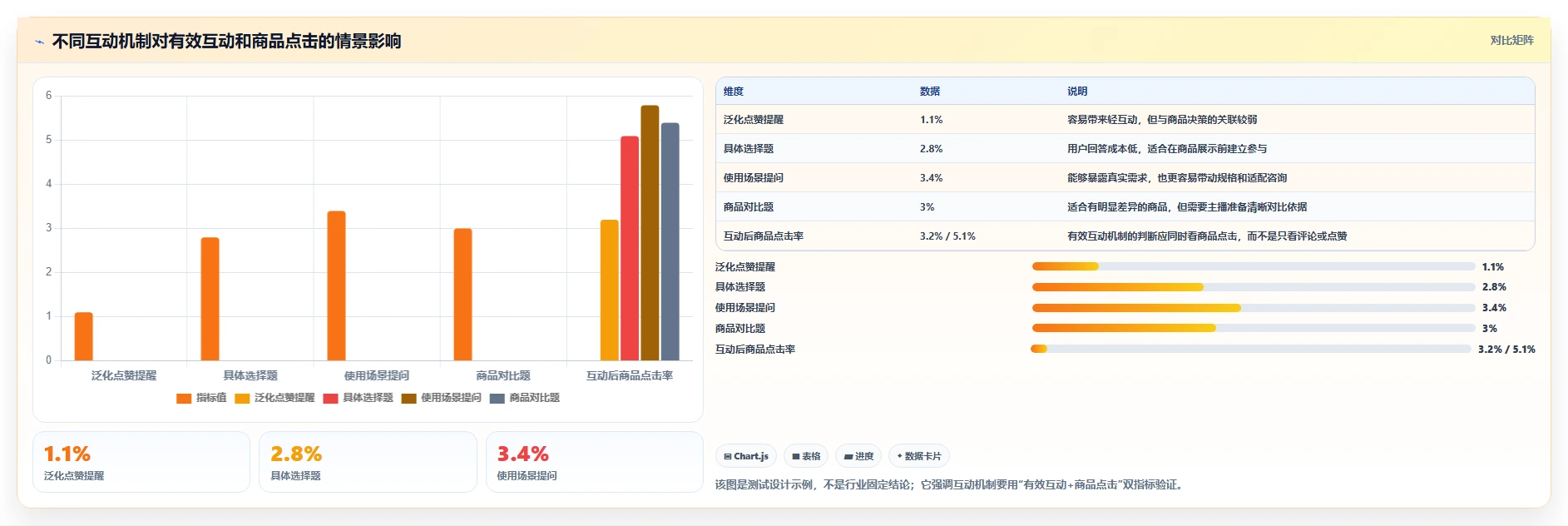The width and height of the screenshot is (1568, 526).
Task: Click the orange bar above 使用场景提问 axis label
Action: tap(336, 285)
